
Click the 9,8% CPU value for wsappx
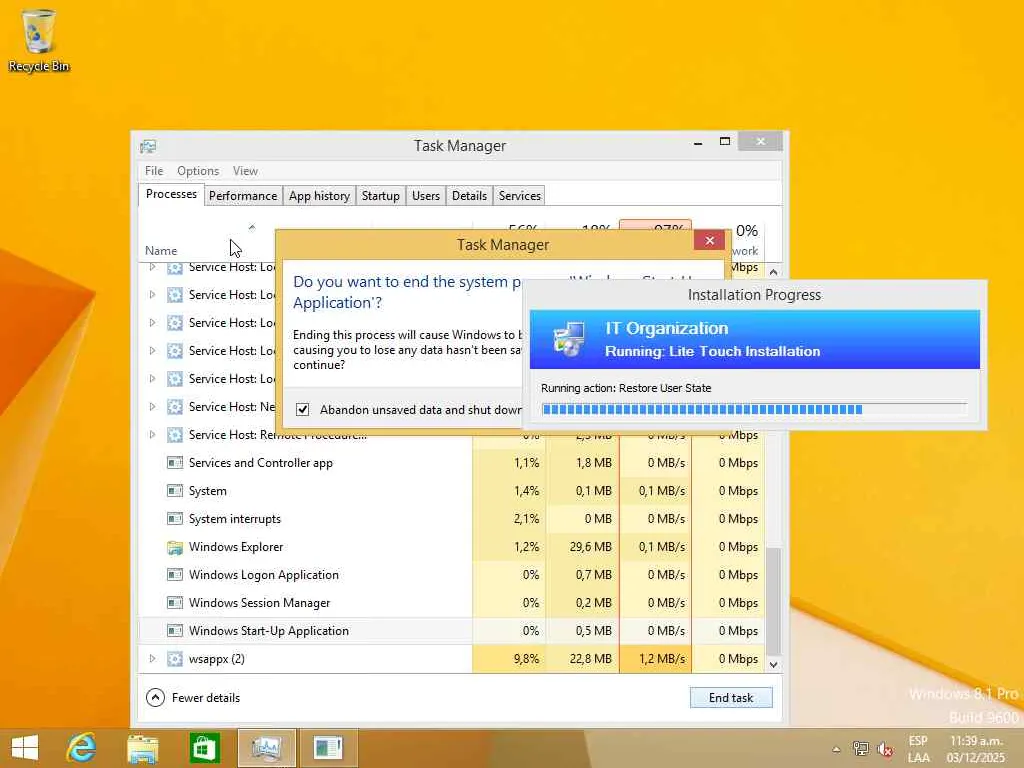(x=526, y=659)
